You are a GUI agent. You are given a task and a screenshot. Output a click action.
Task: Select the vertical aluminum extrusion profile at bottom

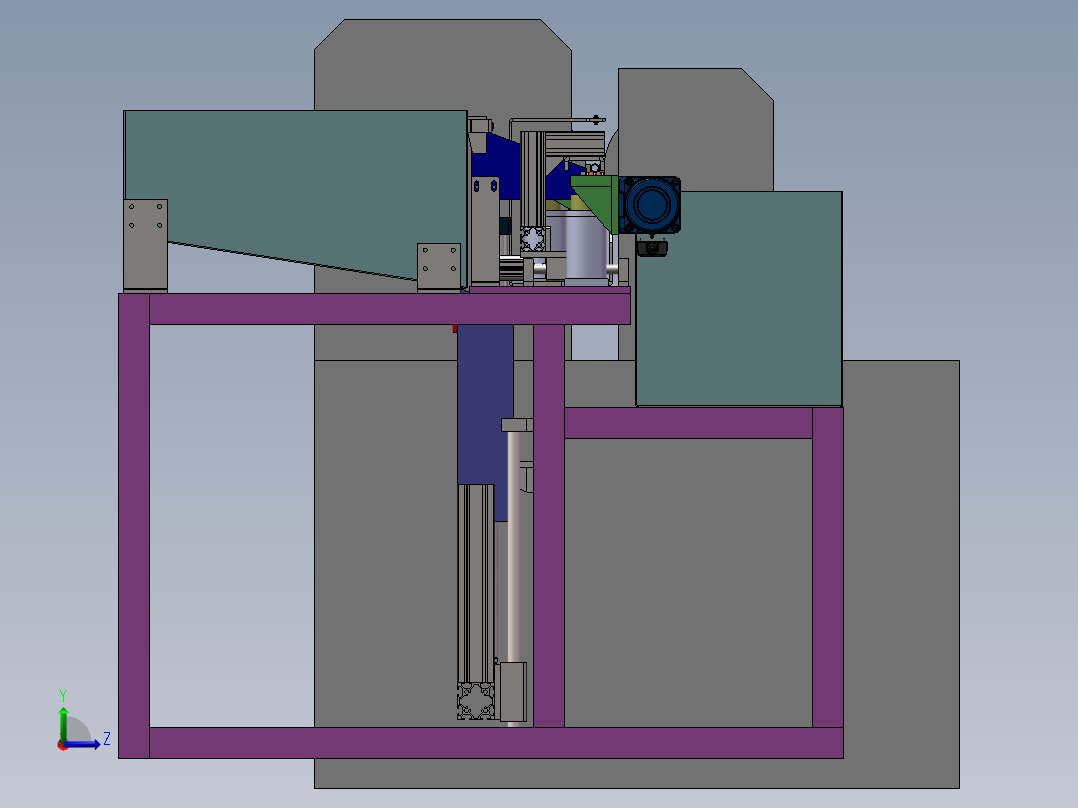(x=476, y=585)
